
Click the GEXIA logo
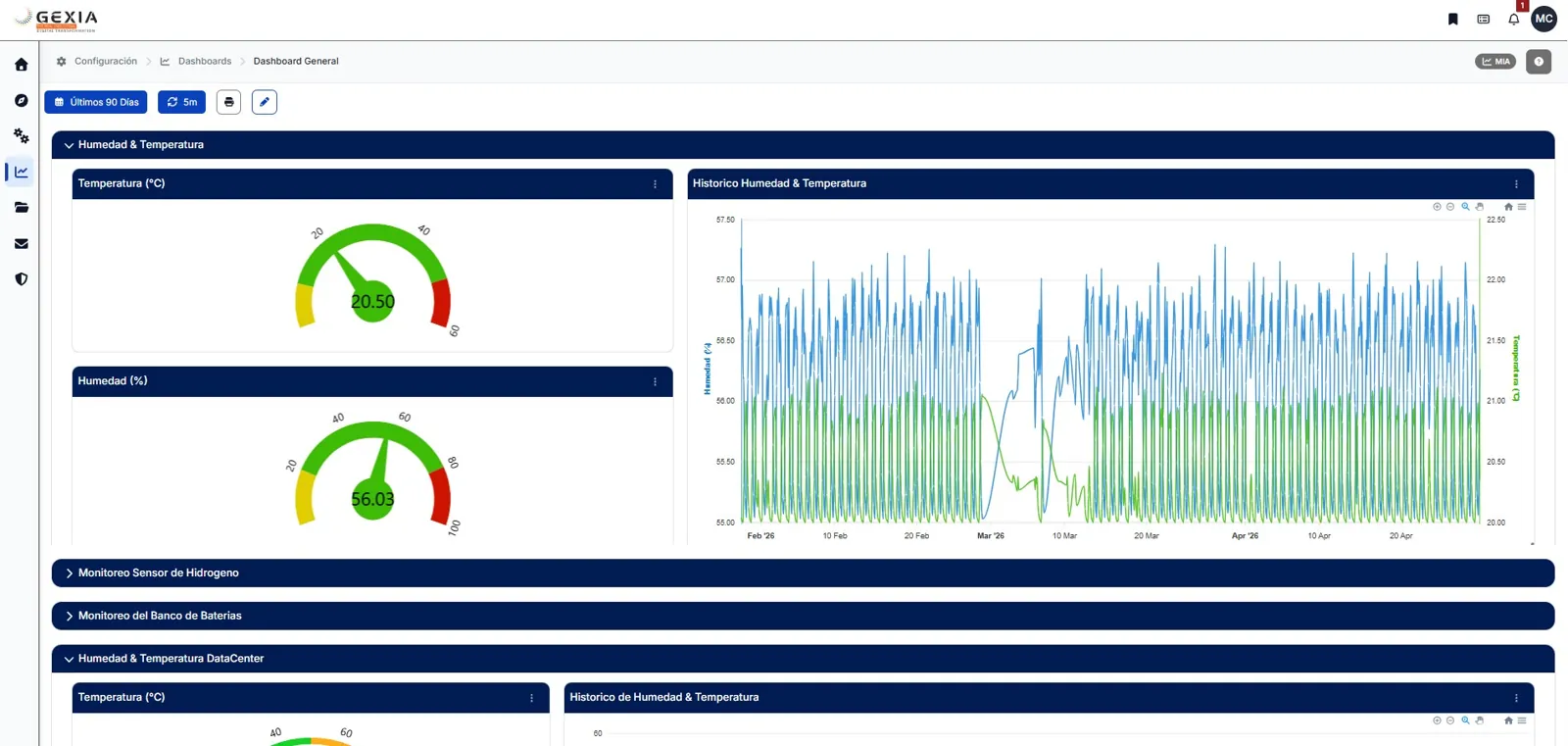[x=57, y=20]
